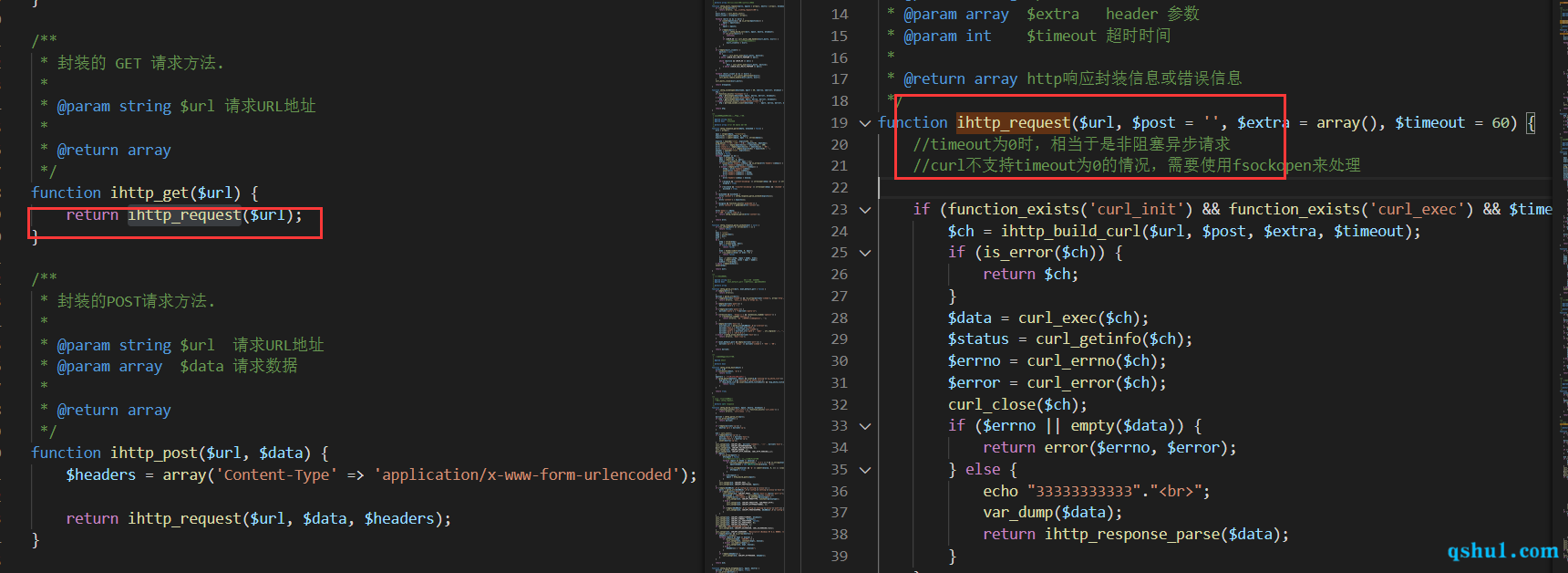
Task: Collapse the fold arrow on line 25
Action: click(x=865, y=253)
